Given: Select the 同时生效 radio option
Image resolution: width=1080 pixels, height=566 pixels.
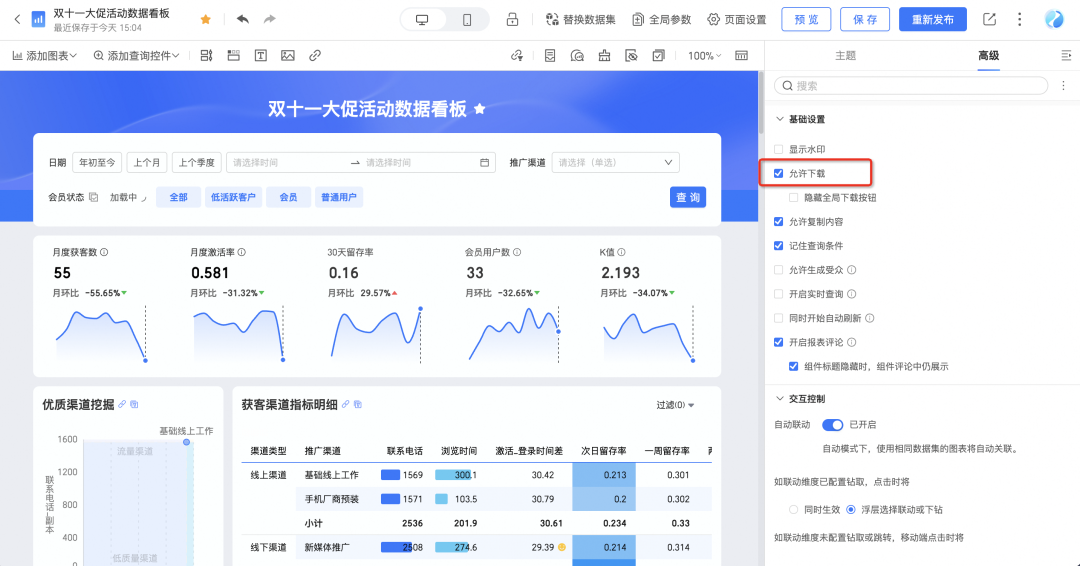Looking at the screenshot, I should [x=793, y=510].
